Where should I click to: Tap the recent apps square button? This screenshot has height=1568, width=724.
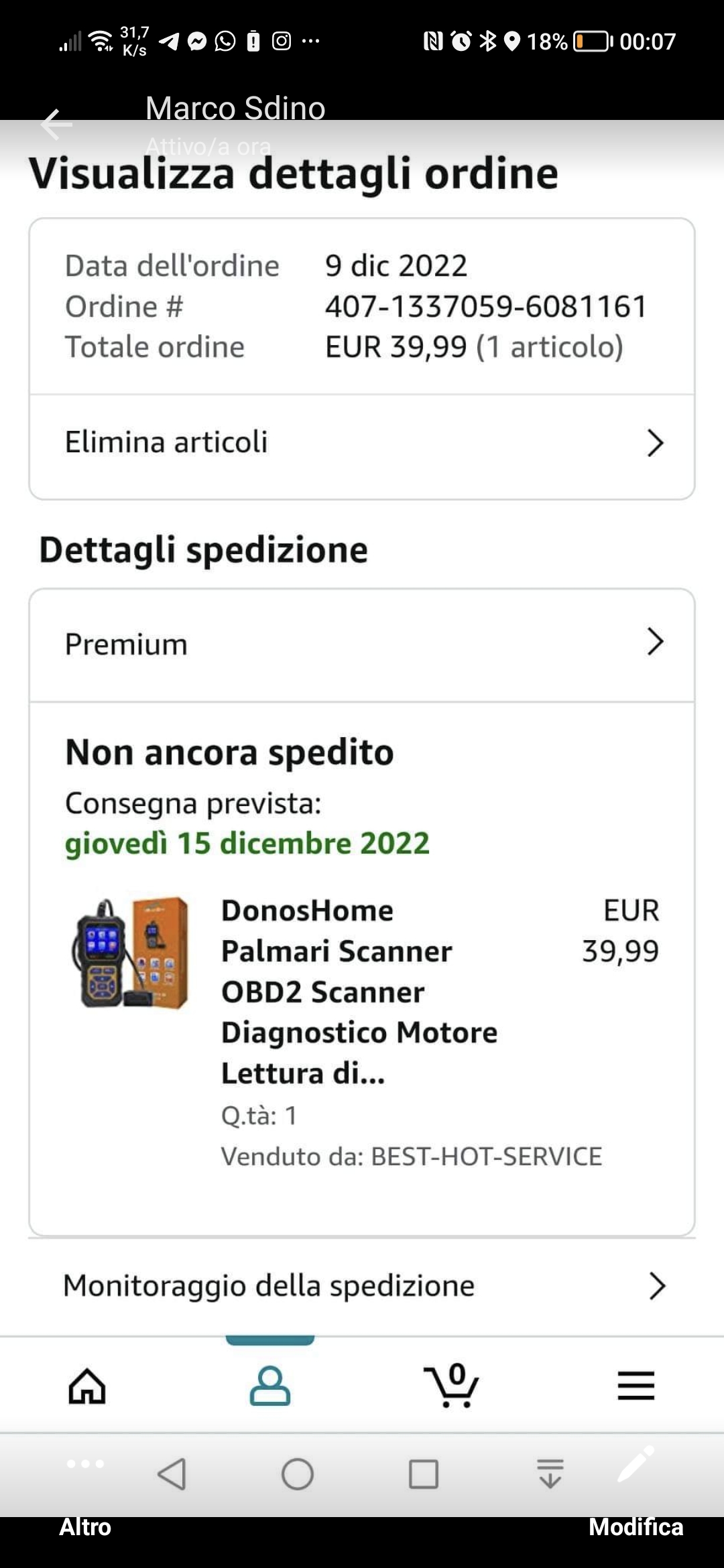(424, 1474)
